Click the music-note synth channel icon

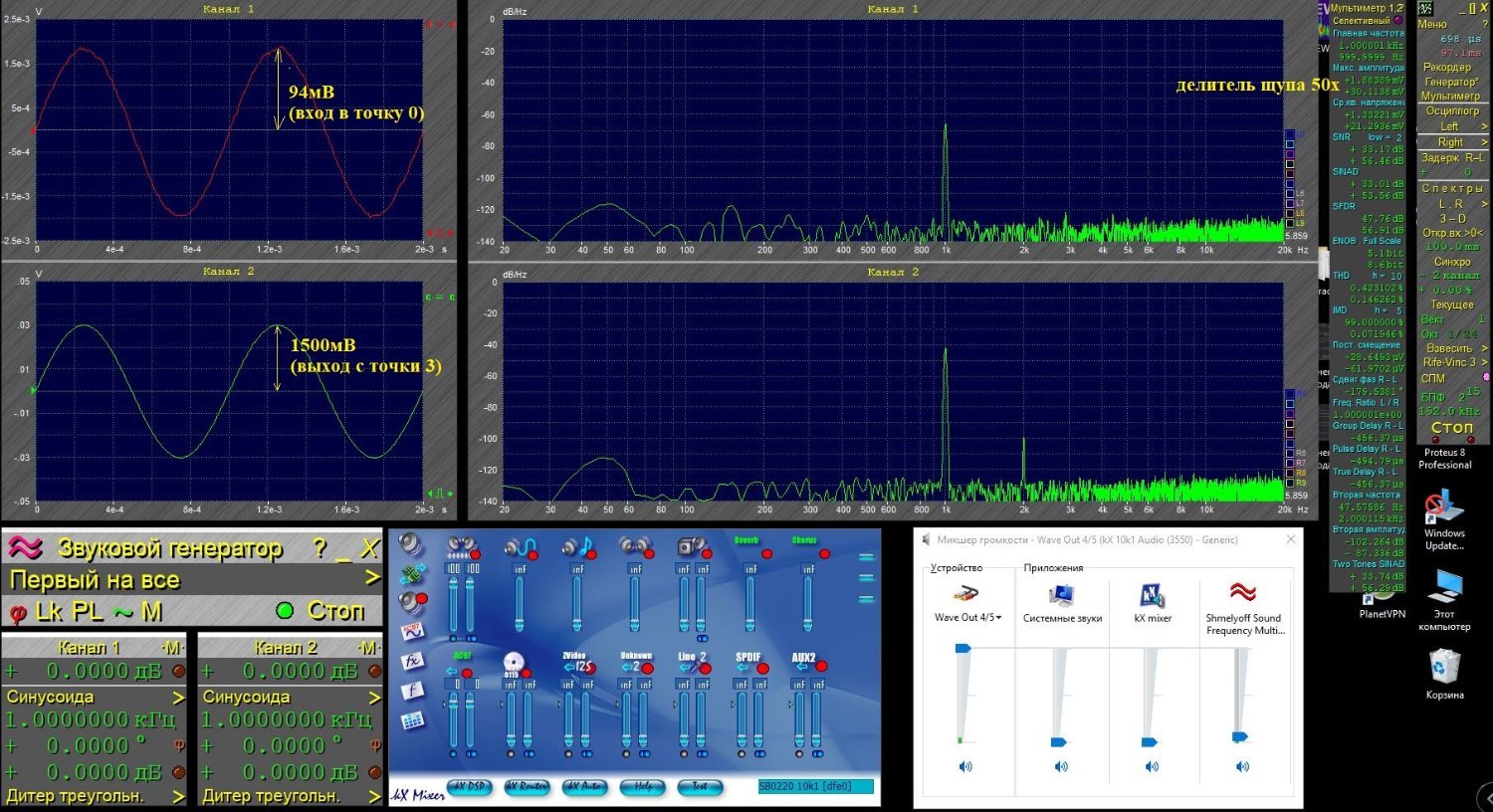[x=577, y=546]
